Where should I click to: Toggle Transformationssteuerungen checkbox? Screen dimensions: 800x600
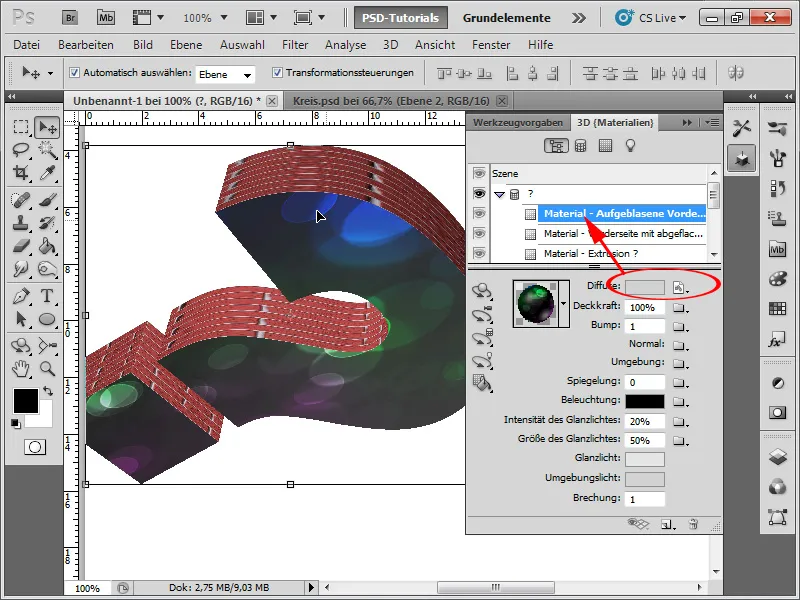point(277,72)
